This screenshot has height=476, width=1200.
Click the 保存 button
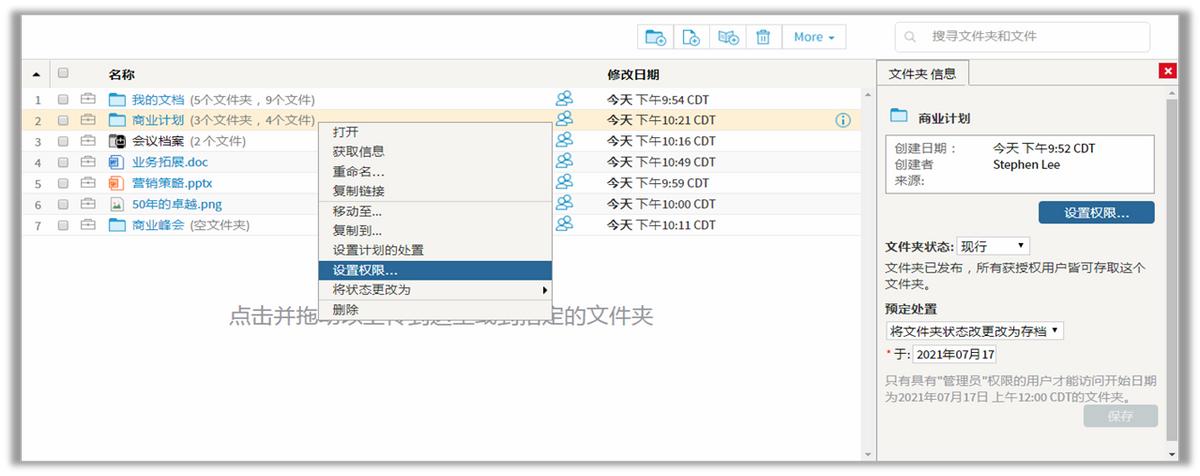[x=1120, y=416]
